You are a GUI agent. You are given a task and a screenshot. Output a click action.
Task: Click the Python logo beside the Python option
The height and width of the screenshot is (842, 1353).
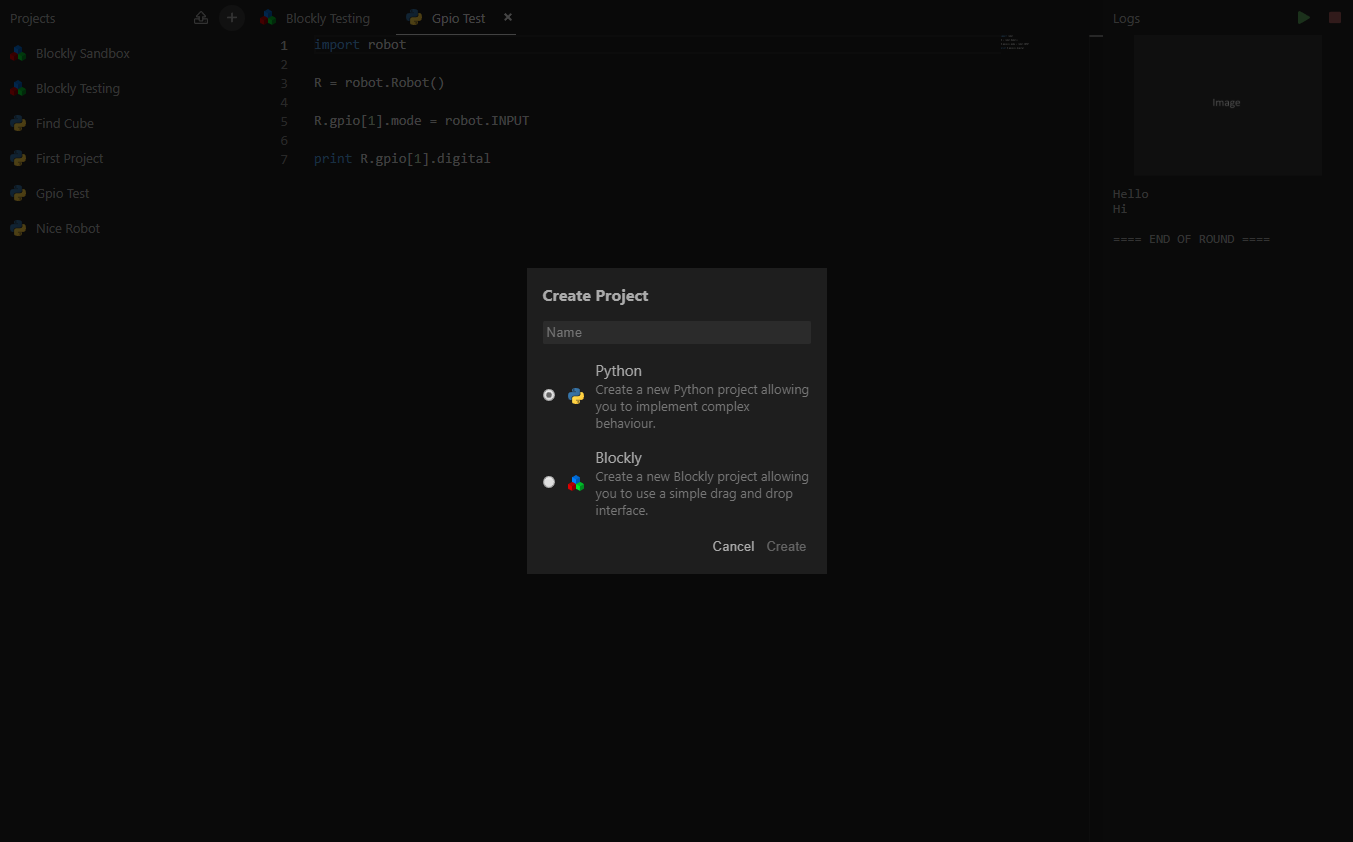(576, 396)
